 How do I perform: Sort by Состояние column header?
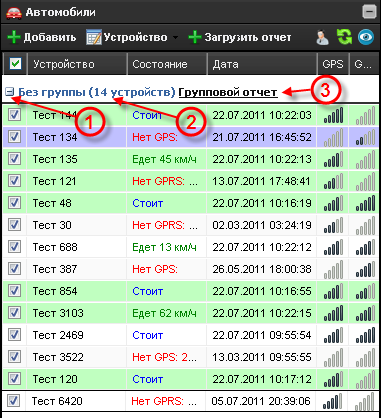tap(167, 64)
